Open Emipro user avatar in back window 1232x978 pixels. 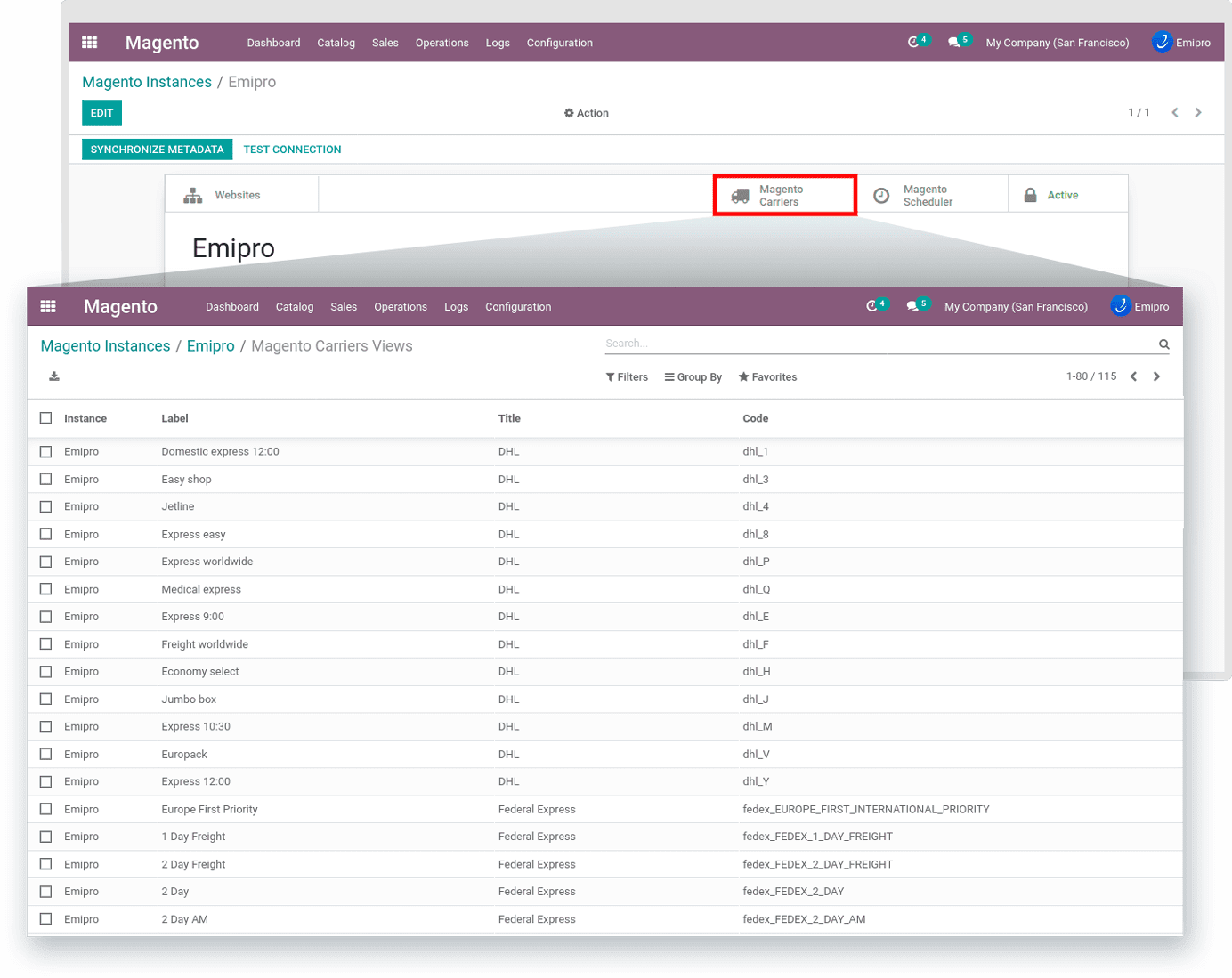pos(1162,42)
